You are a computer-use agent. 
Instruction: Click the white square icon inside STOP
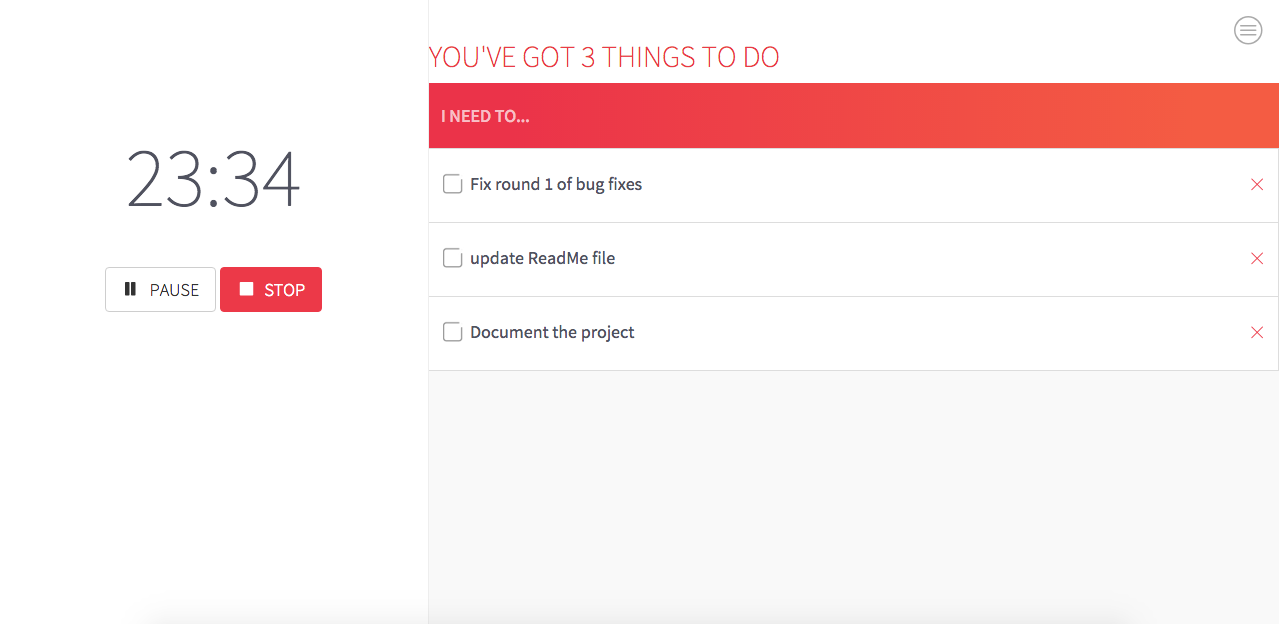point(246,289)
